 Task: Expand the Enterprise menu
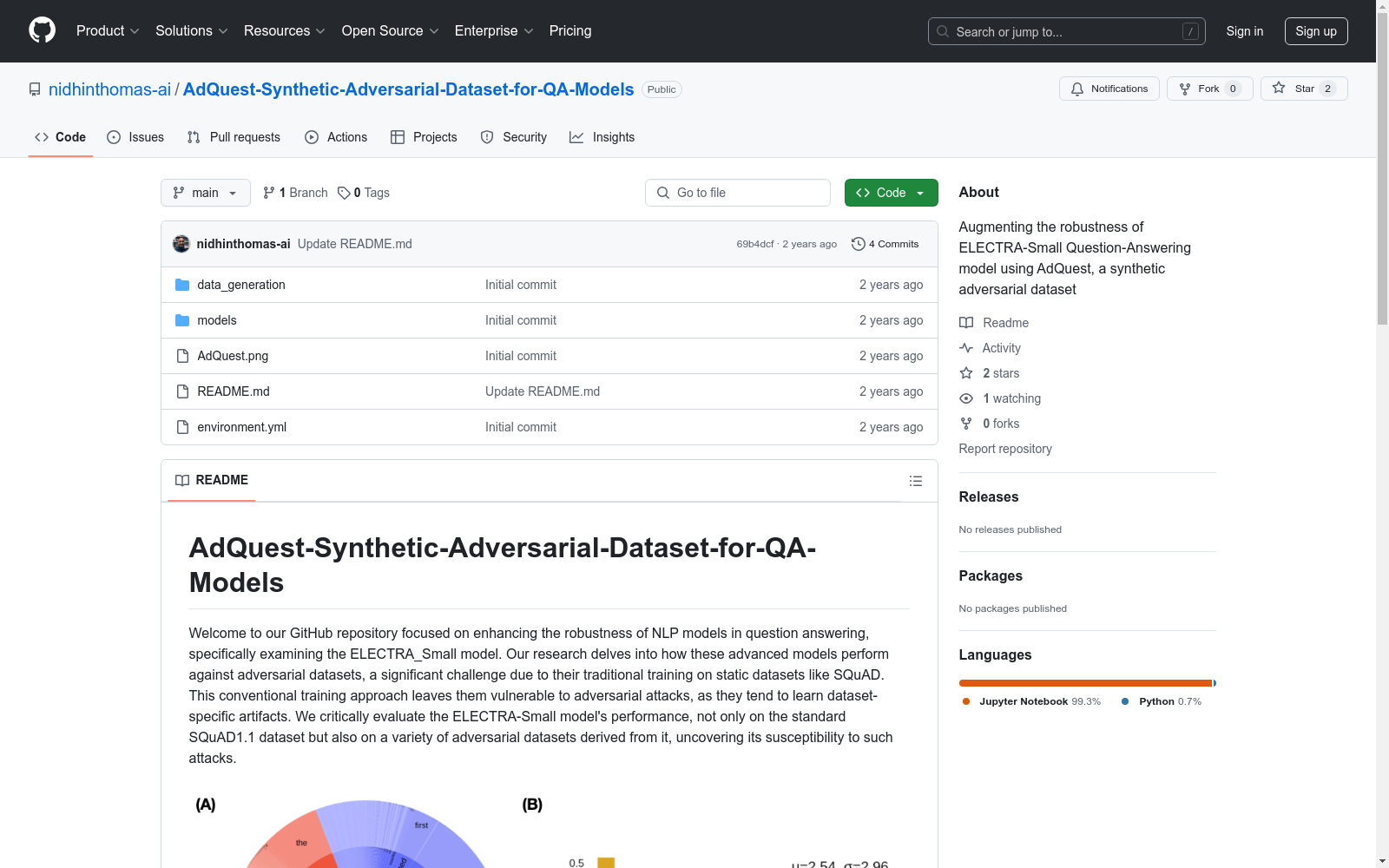coord(494,31)
